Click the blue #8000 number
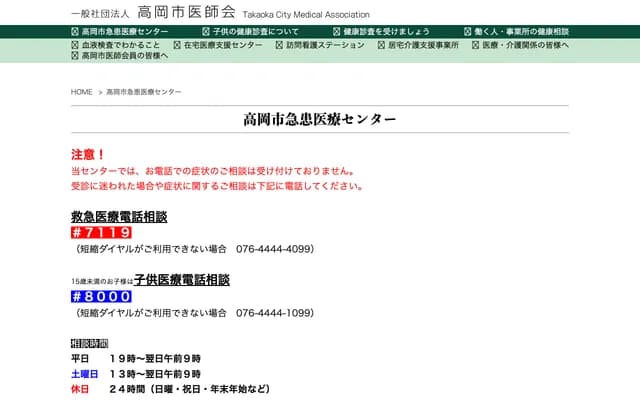Image resolution: width=640 pixels, height=400 pixels. 101,297
